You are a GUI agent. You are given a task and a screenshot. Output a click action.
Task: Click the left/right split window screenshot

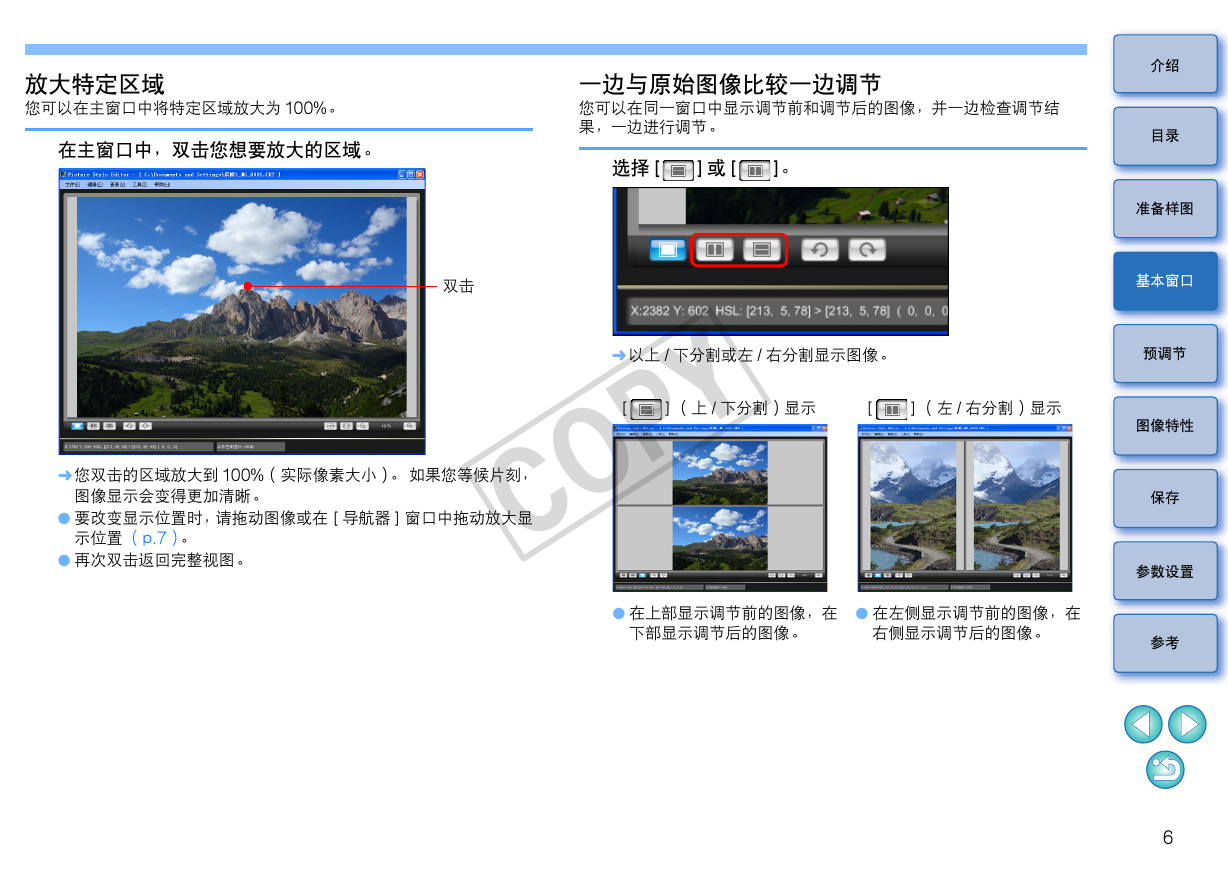point(965,508)
